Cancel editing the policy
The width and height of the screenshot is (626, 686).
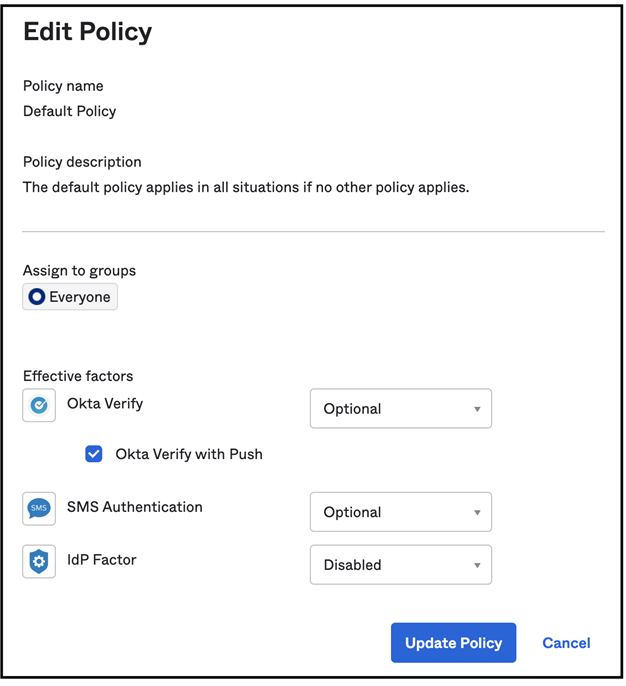pyautogui.click(x=566, y=643)
